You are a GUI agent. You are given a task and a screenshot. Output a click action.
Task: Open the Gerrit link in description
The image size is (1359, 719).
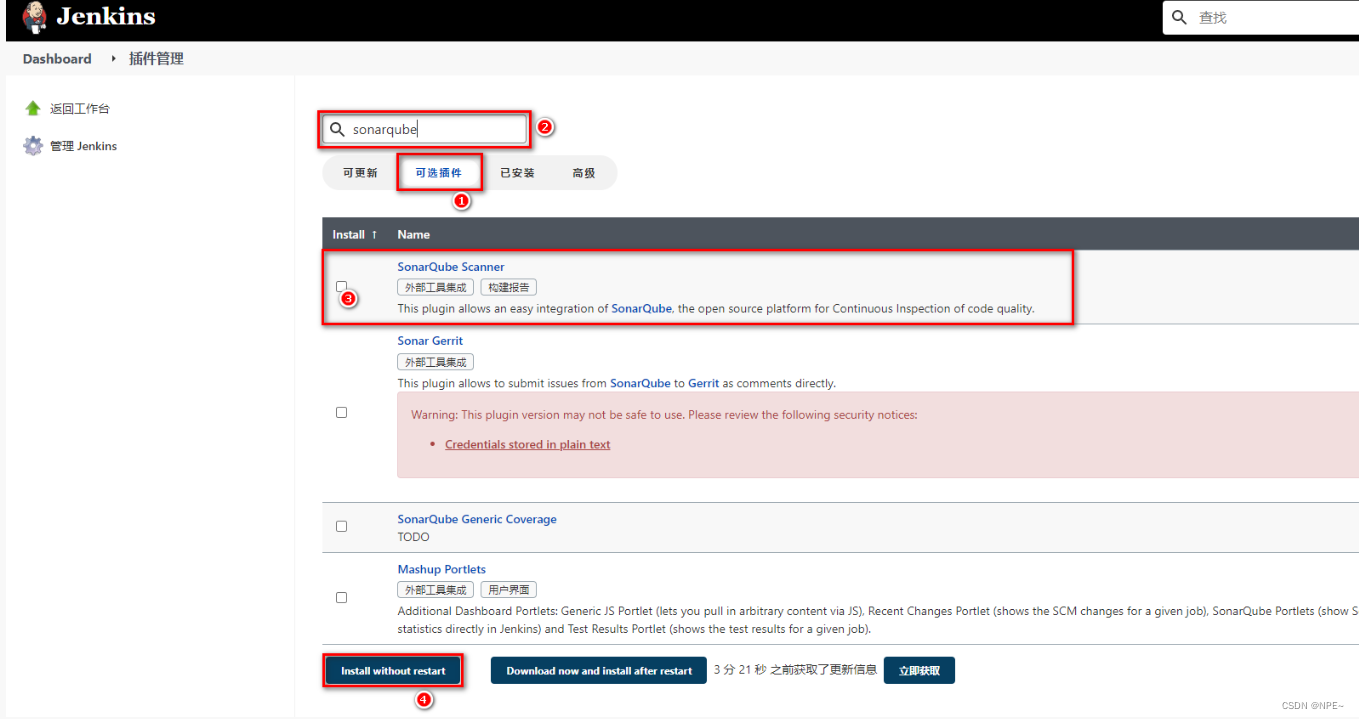click(x=704, y=383)
